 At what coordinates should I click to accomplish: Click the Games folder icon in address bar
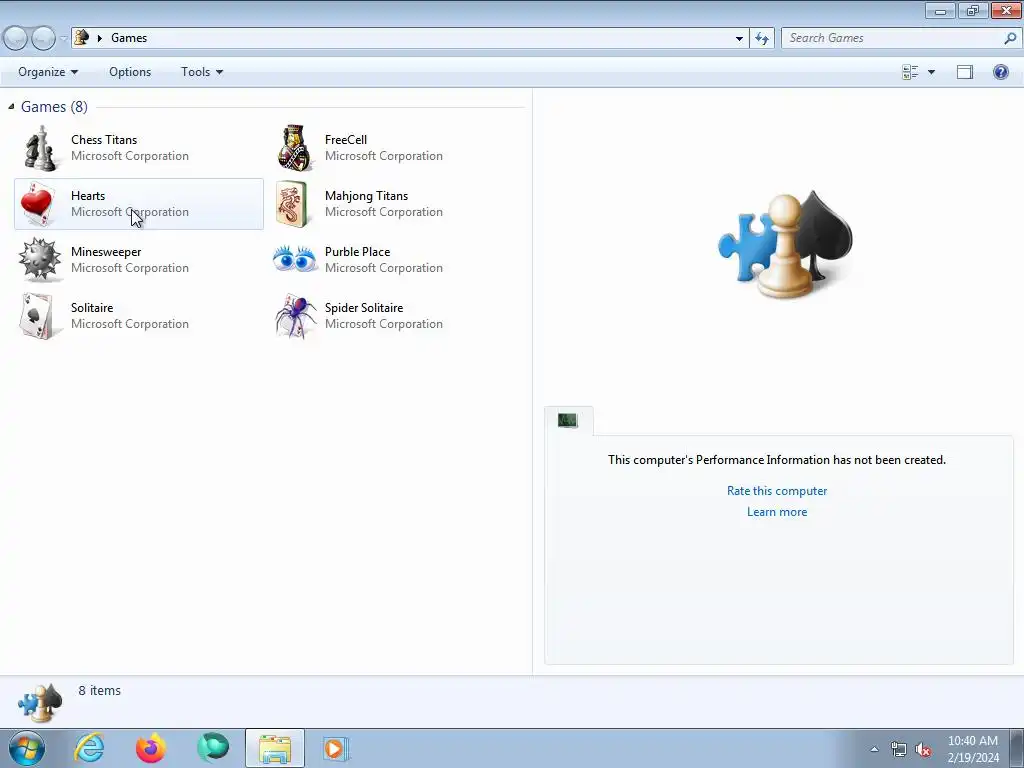tap(81, 37)
